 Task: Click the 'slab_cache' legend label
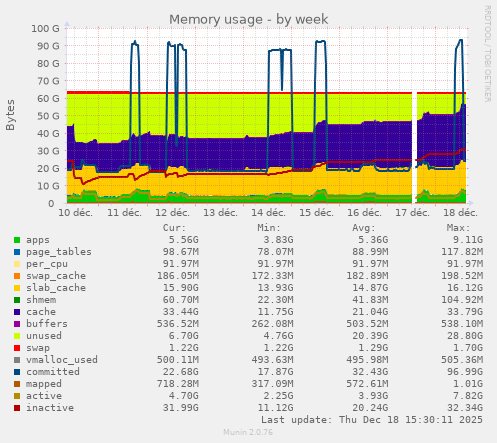click(x=56, y=288)
